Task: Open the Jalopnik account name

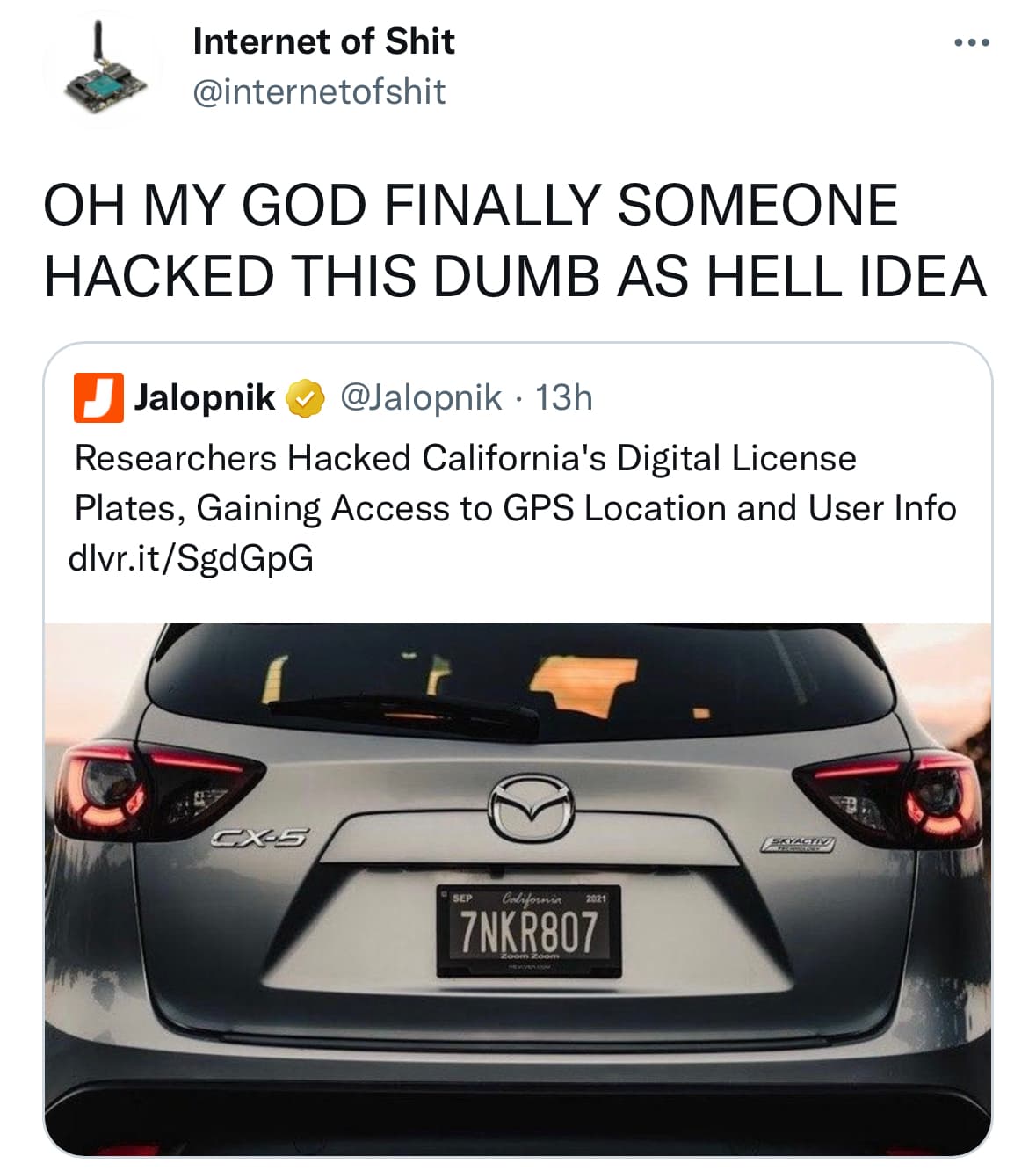Action: 205,397
